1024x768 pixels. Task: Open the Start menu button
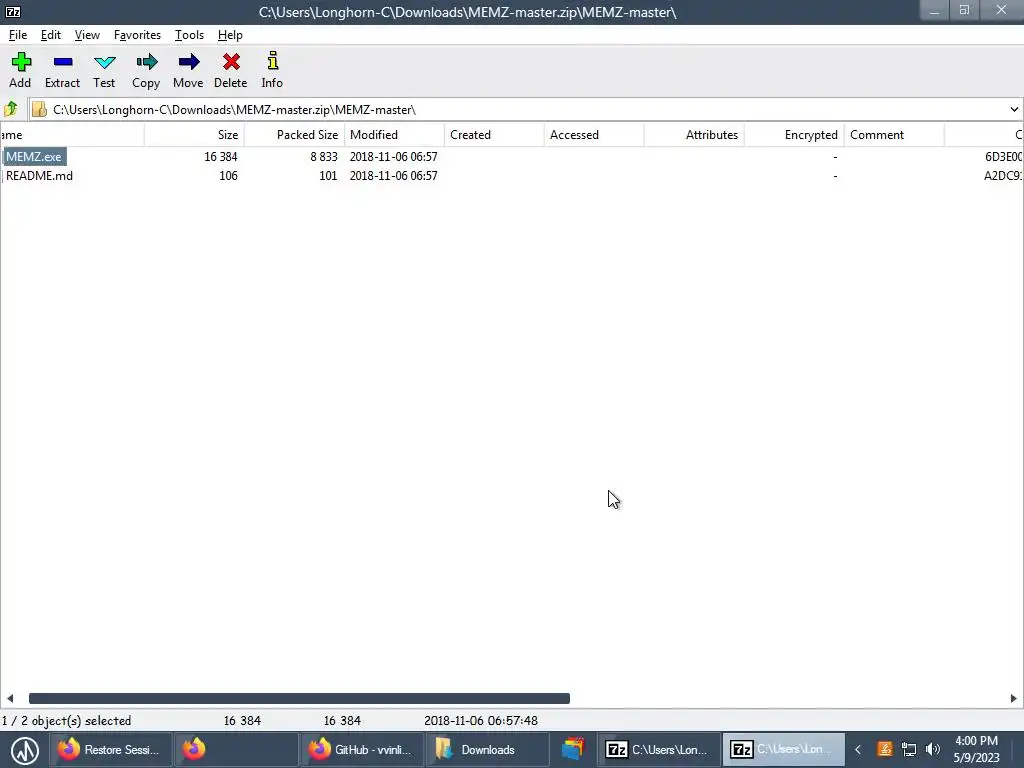(x=24, y=750)
